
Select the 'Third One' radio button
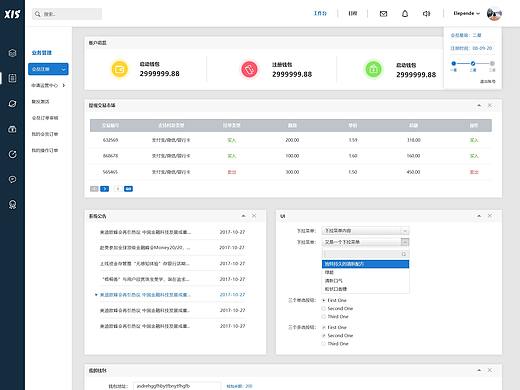[x=324, y=316]
